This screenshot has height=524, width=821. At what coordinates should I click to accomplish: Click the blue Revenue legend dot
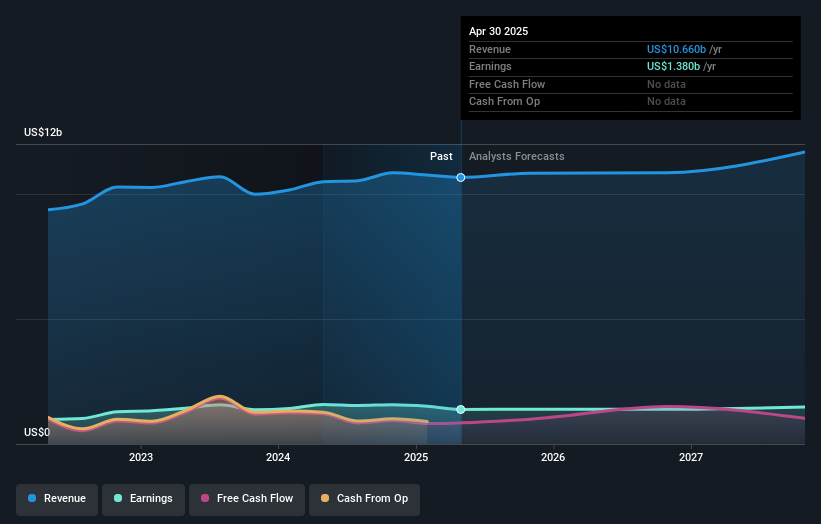pyautogui.click(x=32, y=498)
